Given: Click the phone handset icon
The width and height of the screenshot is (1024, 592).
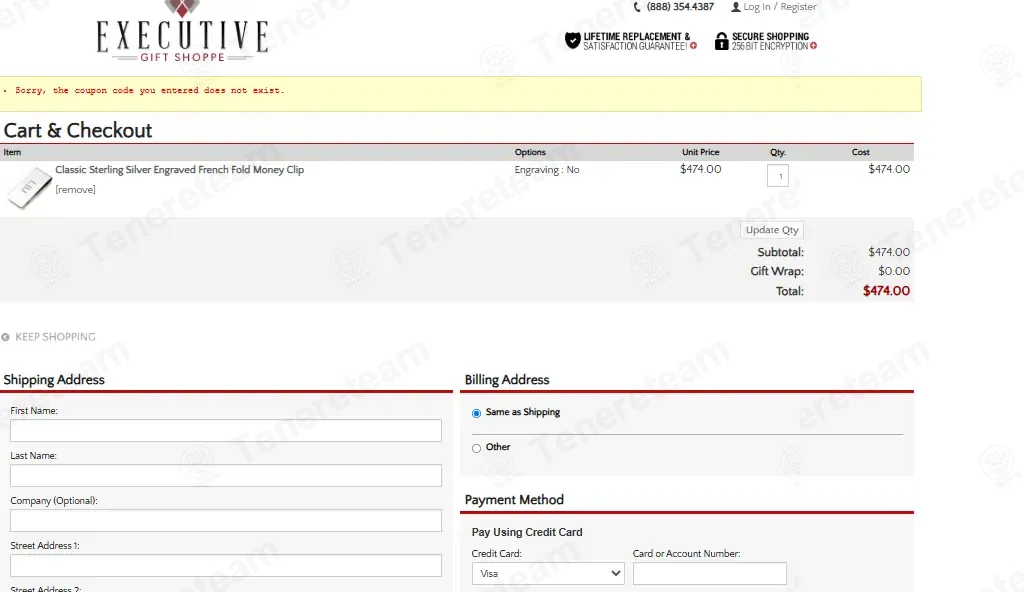Looking at the screenshot, I should [637, 7].
